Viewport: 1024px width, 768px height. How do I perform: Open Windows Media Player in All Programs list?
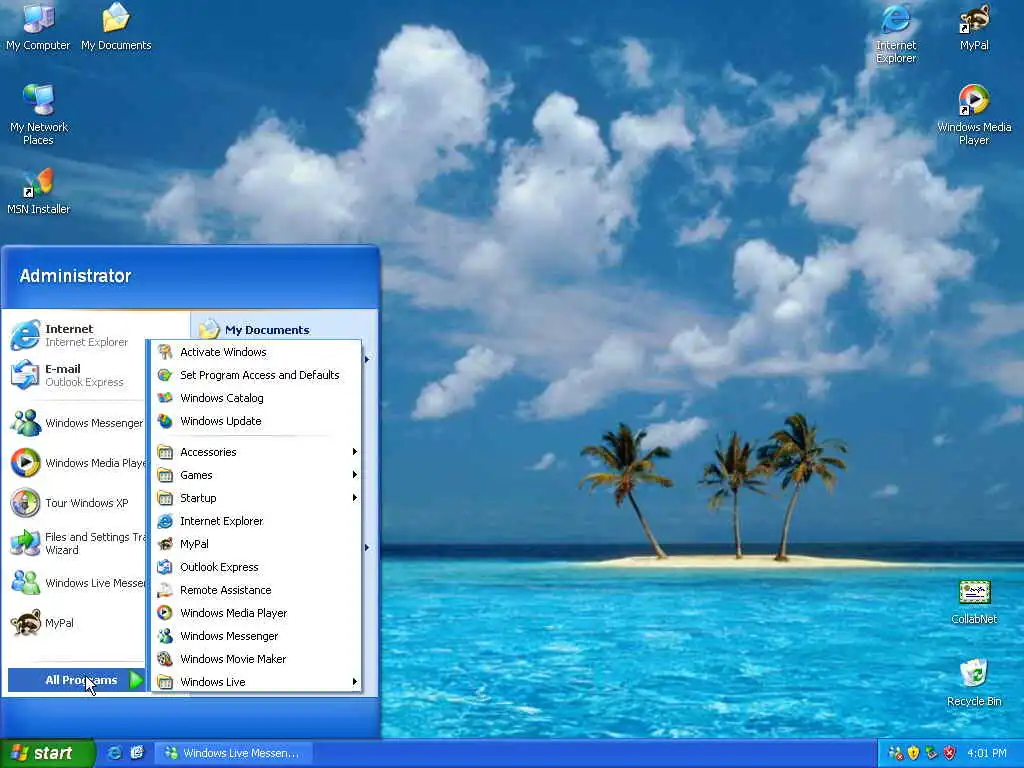click(x=256, y=613)
